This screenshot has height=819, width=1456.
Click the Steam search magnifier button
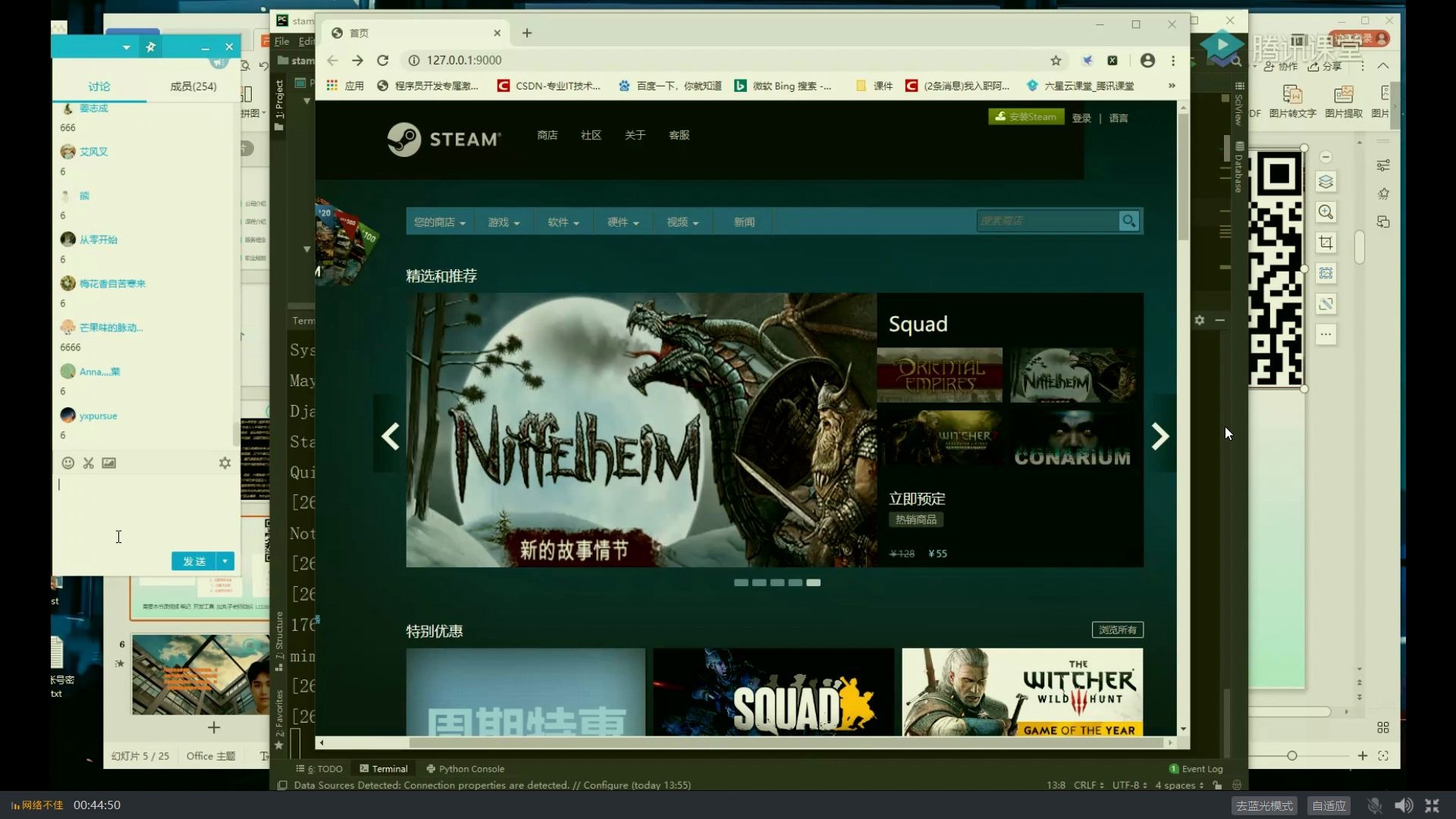(x=1128, y=221)
